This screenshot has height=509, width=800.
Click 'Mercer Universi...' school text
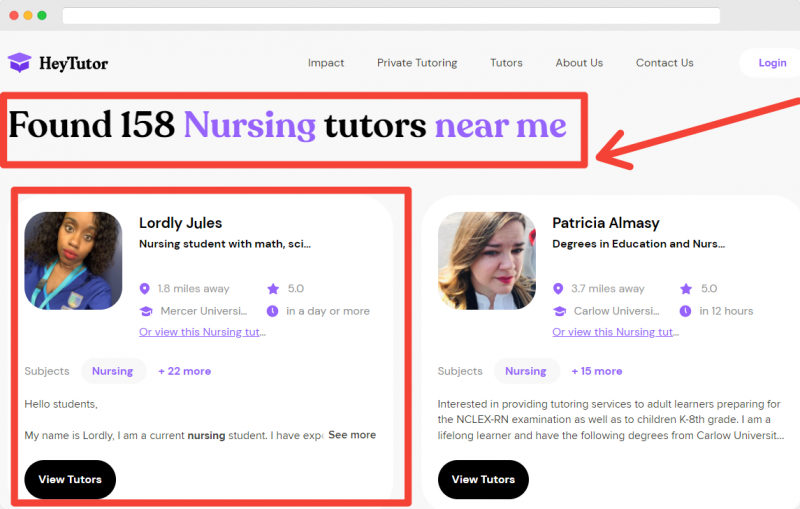pyautogui.click(x=204, y=311)
